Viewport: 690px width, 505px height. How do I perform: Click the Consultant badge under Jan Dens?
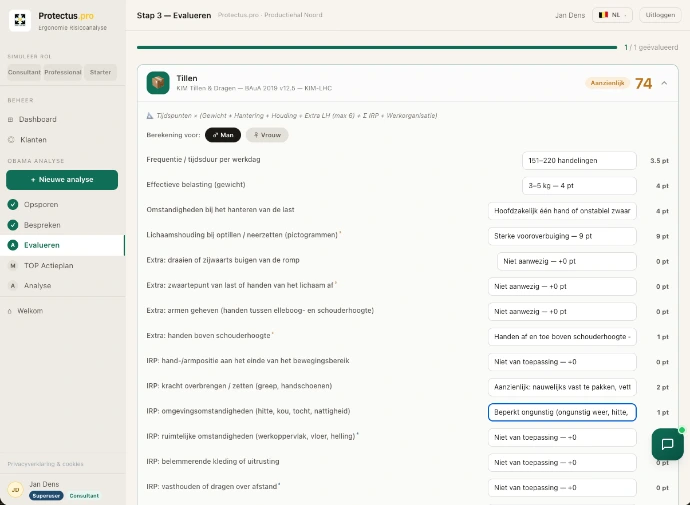pyautogui.click(x=84, y=496)
